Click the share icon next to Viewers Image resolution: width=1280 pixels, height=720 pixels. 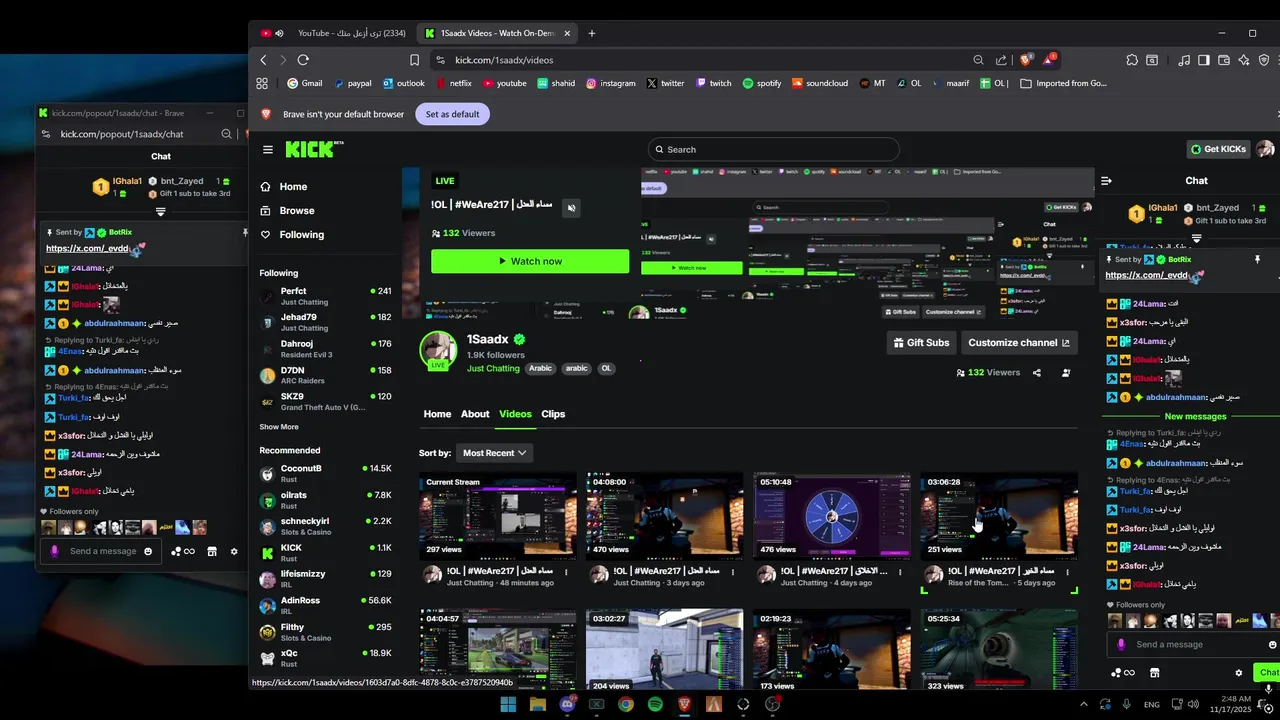pyautogui.click(x=1037, y=373)
